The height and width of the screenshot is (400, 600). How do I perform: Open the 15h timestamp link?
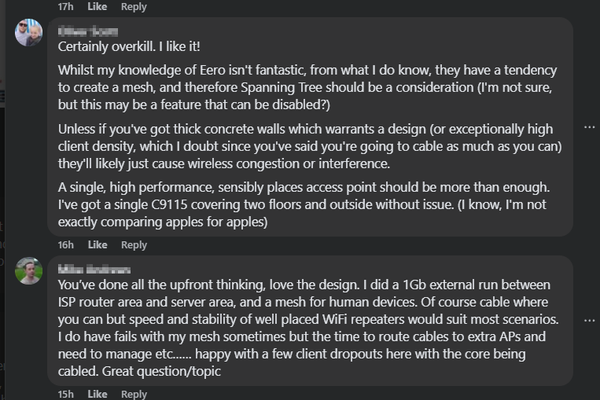point(66,394)
